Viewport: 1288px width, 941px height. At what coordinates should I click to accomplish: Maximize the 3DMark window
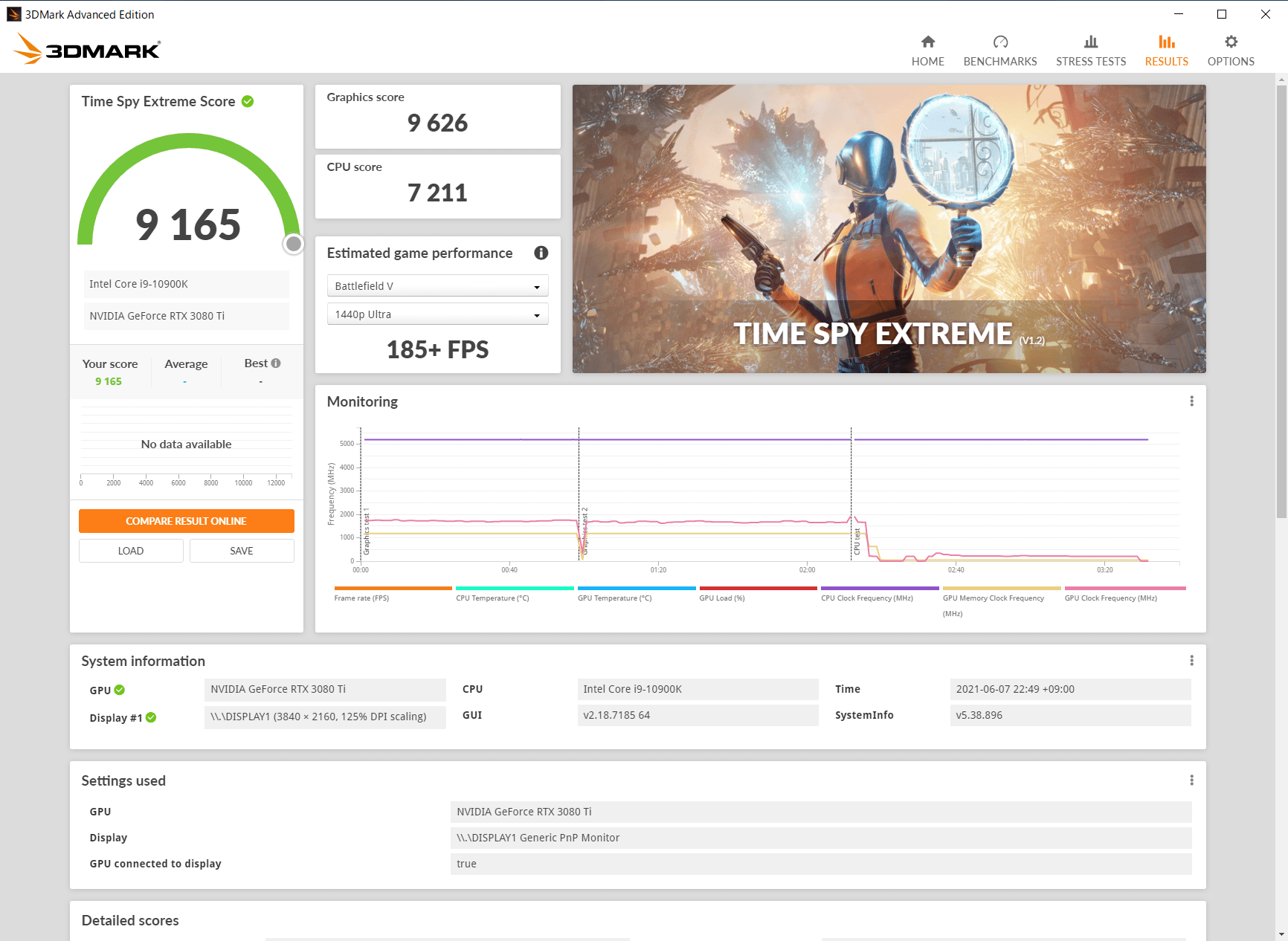pyautogui.click(x=1222, y=14)
